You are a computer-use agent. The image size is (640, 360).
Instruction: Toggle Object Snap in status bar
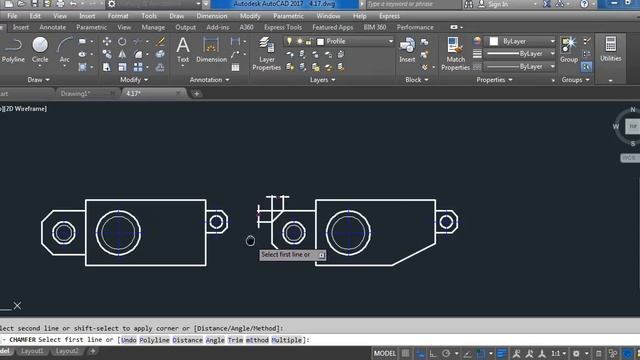481,353
